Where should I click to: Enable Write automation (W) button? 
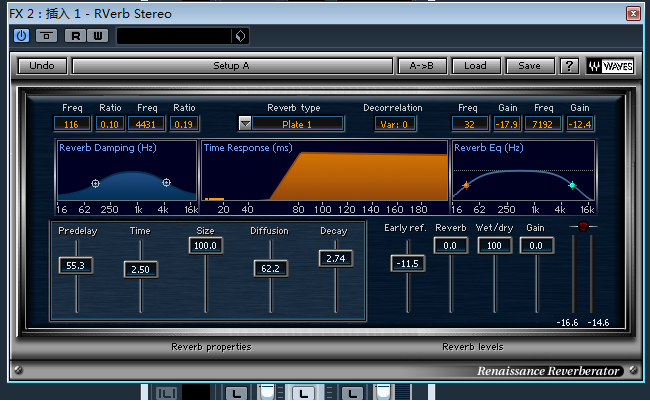pos(97,36)
